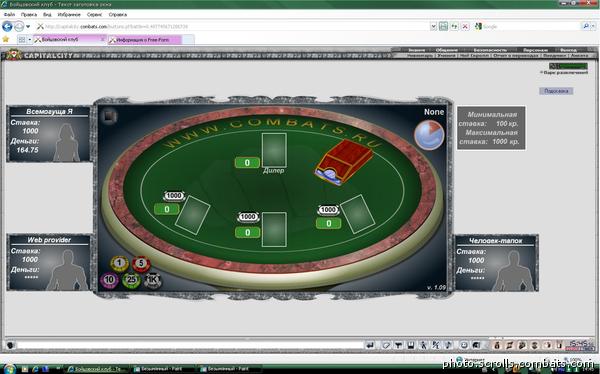Click the center player's card slot
Viewport: 600px width, 374px height.
tap(274, 229)
